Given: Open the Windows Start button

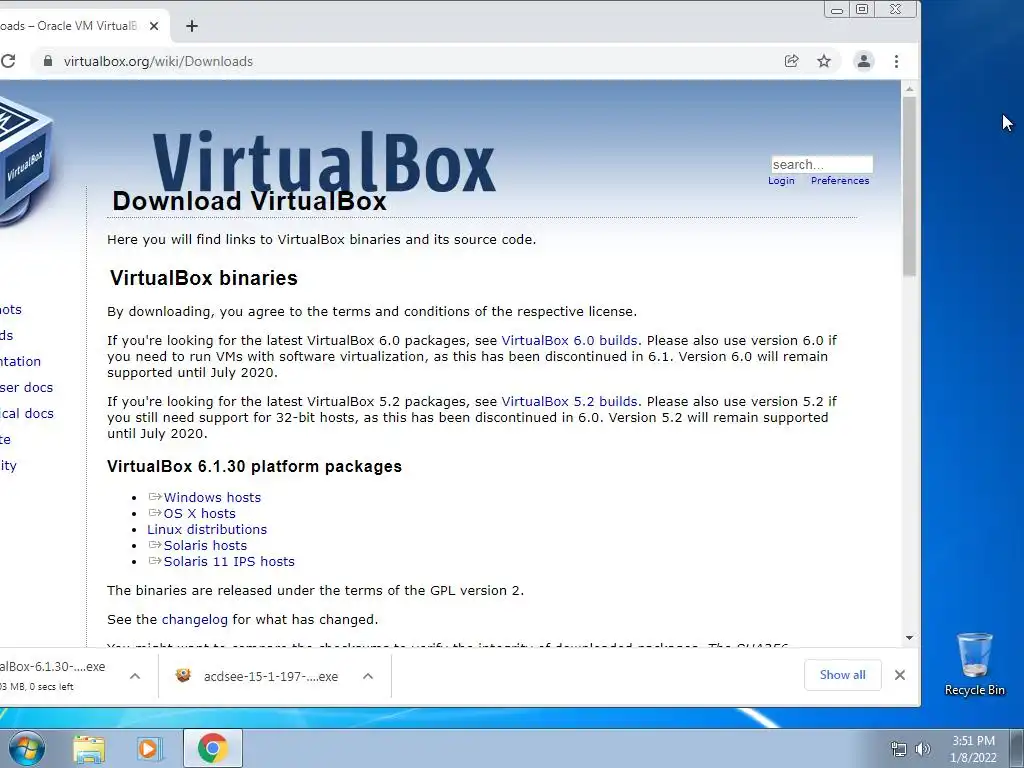Looking at the screenshot, I should [x=26, y=748].
